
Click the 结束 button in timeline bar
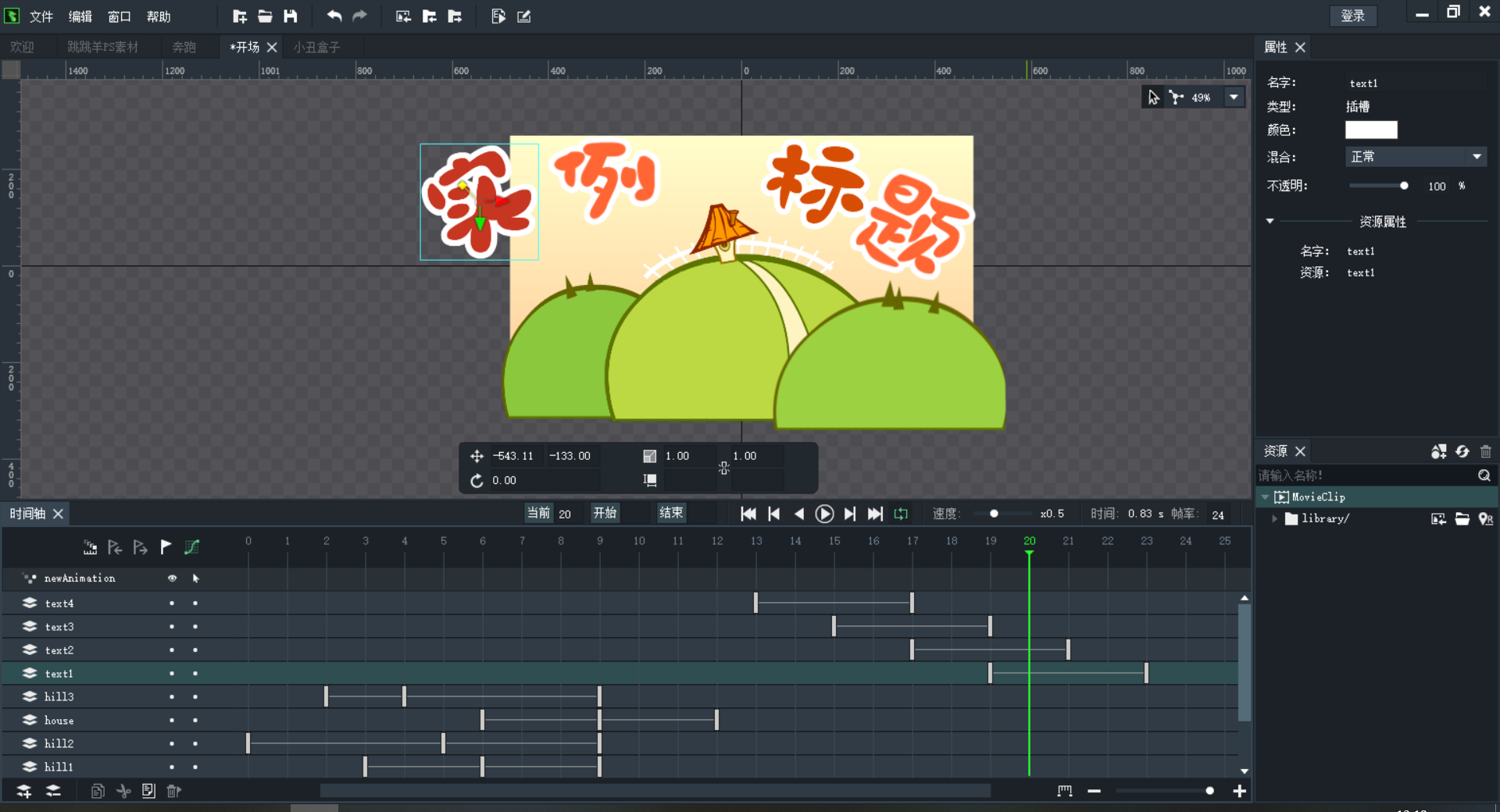point(671,513)
